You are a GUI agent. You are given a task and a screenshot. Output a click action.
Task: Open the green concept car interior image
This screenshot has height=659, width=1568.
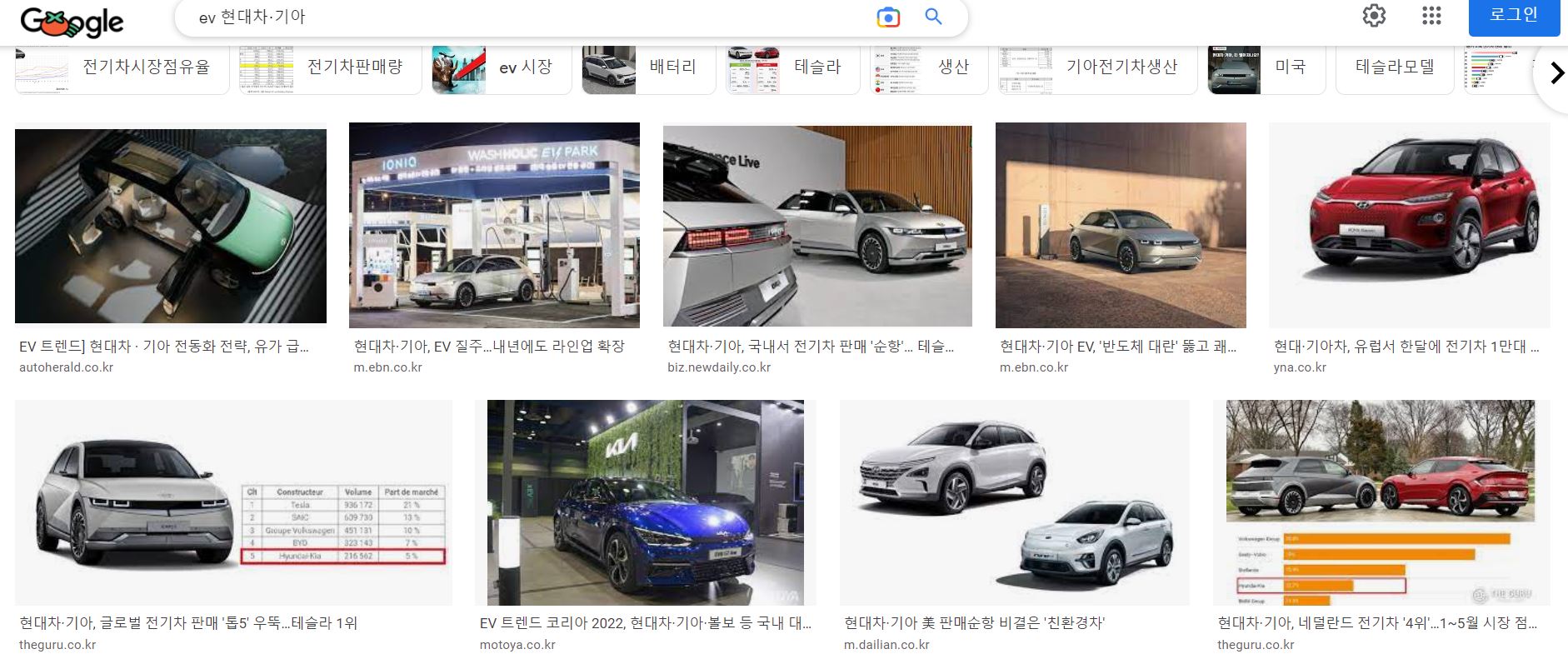click(171, 226)
